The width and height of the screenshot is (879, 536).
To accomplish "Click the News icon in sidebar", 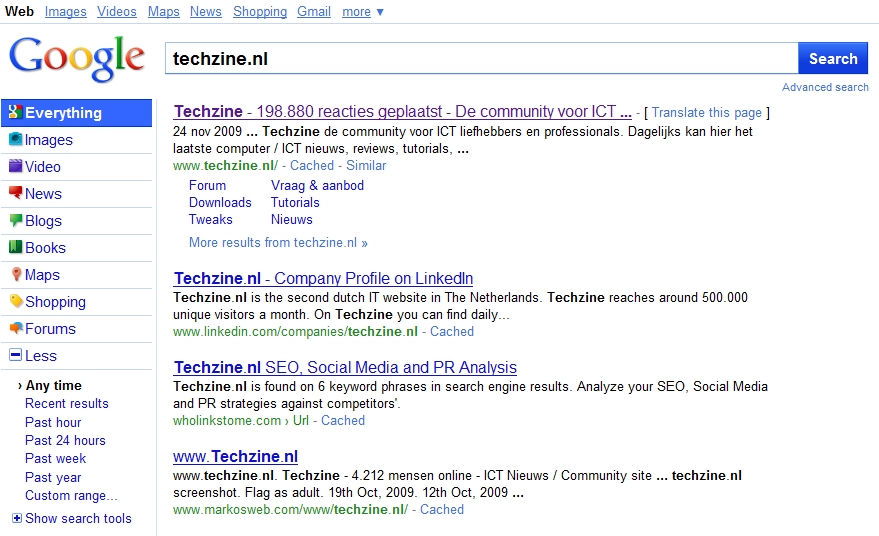I will click(16, 193).
